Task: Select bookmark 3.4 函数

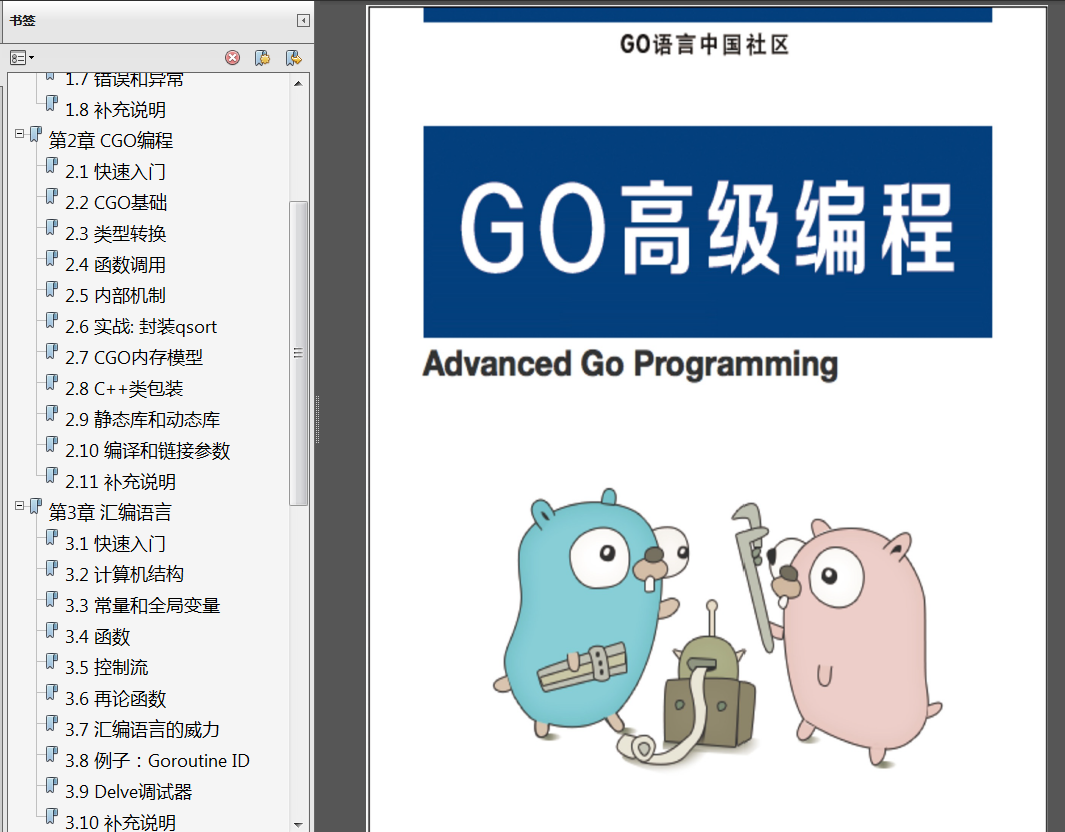Action: (97, 637)
